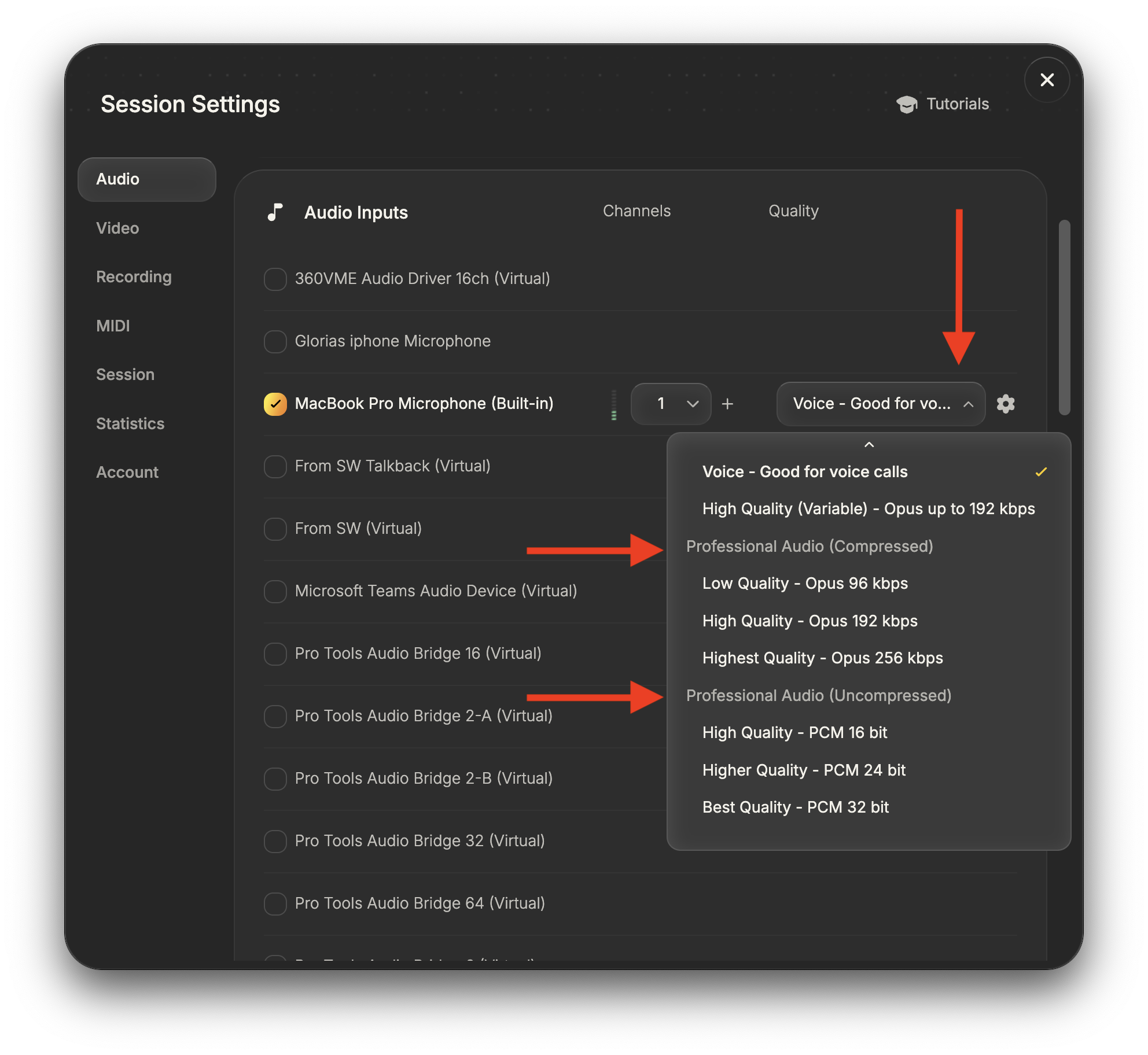Image resolution: width=1148 pixels, height=1055 pixels.
Task: Enable the Glorias iphone Microphone input
Action: (x=275, y=341)
